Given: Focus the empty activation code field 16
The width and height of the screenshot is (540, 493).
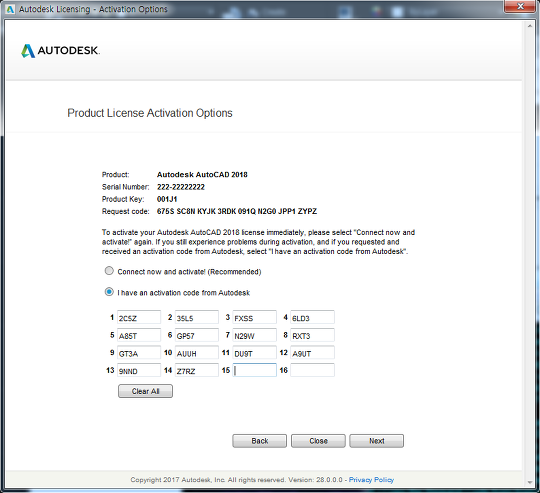Looking at the screenshot, I should pyautogui.click(x=312, y=370).
